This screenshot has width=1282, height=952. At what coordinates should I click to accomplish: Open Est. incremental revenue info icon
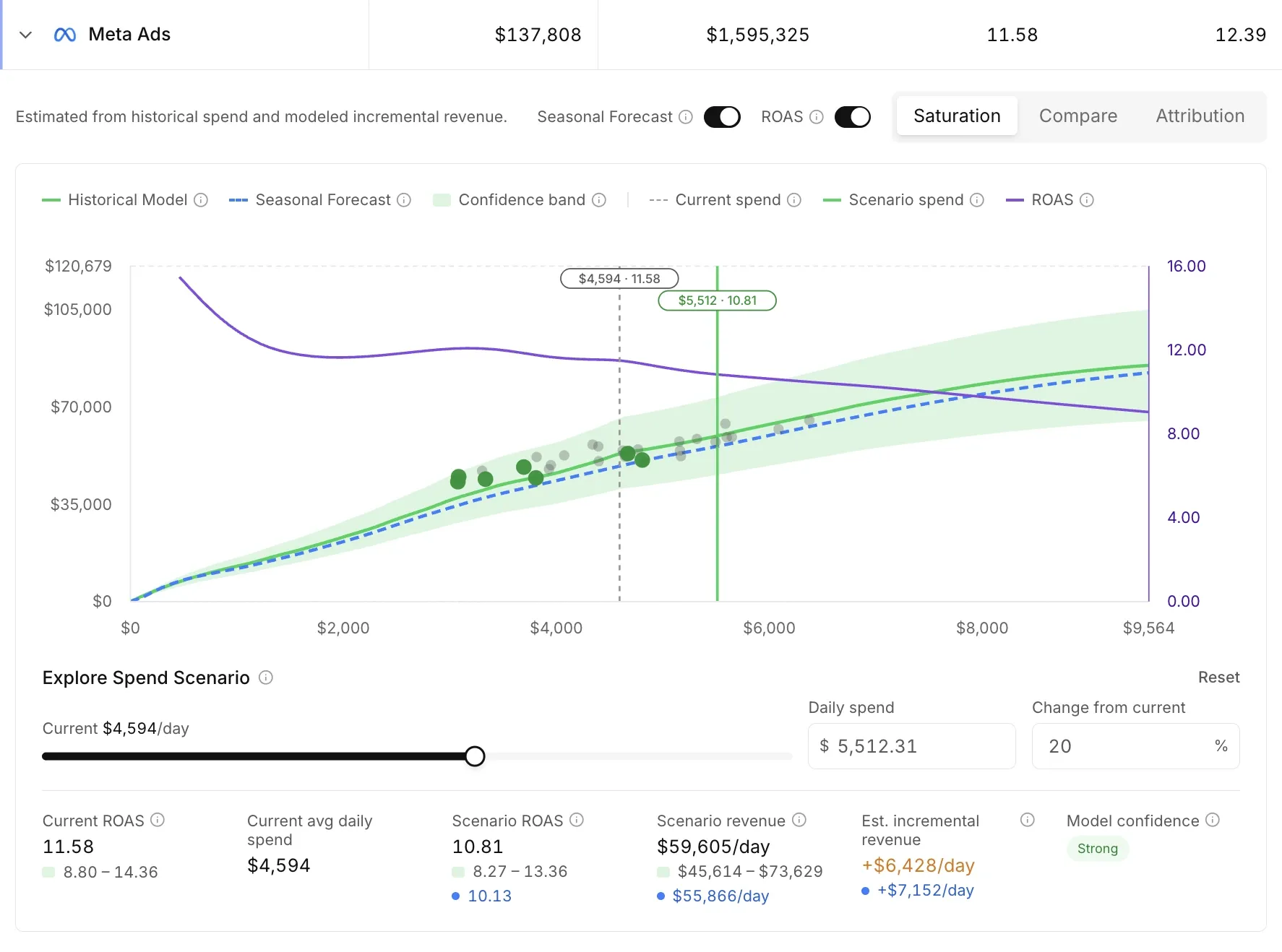pyautogui.click(x=1028, y=820)
